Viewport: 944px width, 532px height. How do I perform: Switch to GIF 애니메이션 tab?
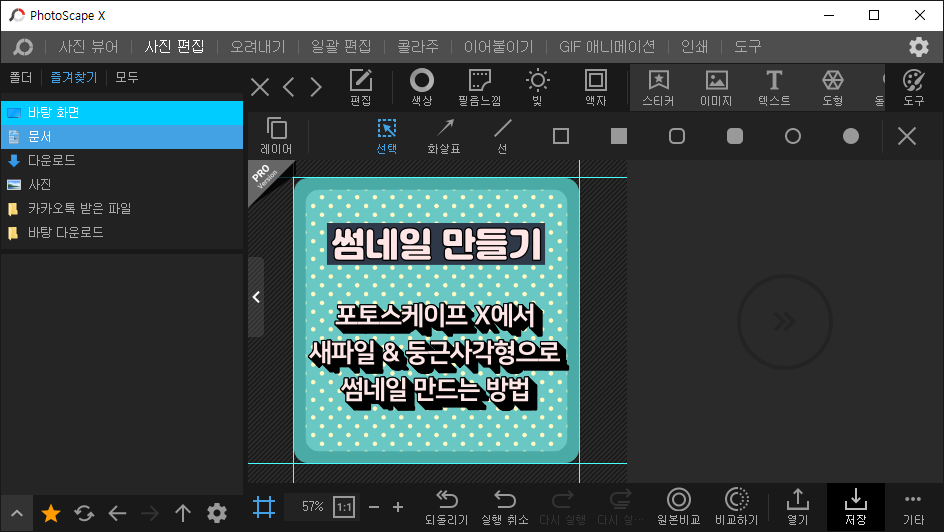pos(607,46)
